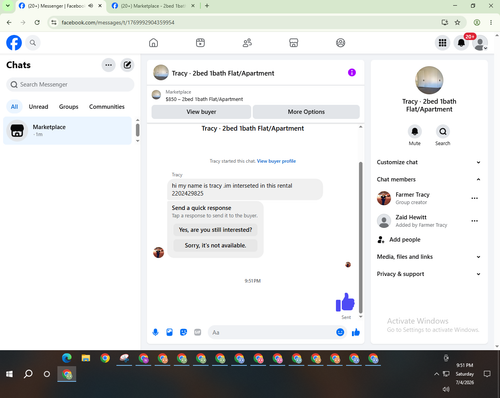
Task: Click the Aa message input field
Action: [x=273, y=332]
